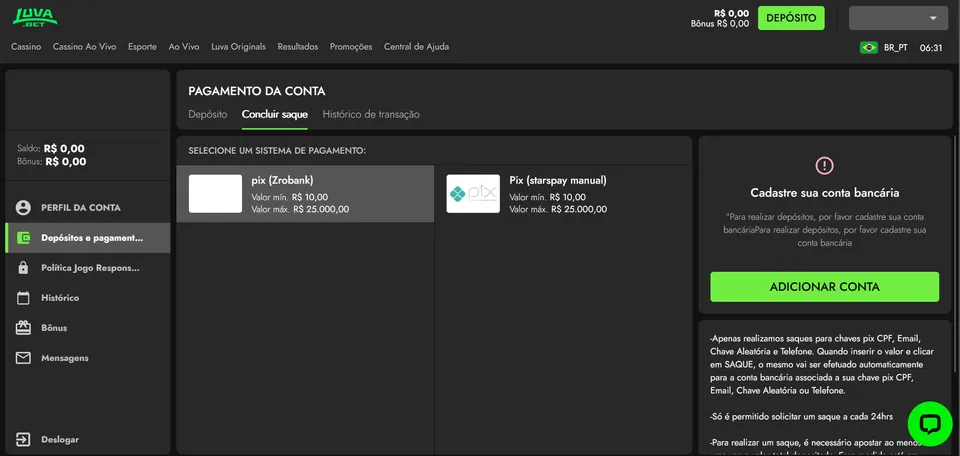
Task: Open PERFIL DA CONTA in the sidebar
Action: tap(87, 207)
